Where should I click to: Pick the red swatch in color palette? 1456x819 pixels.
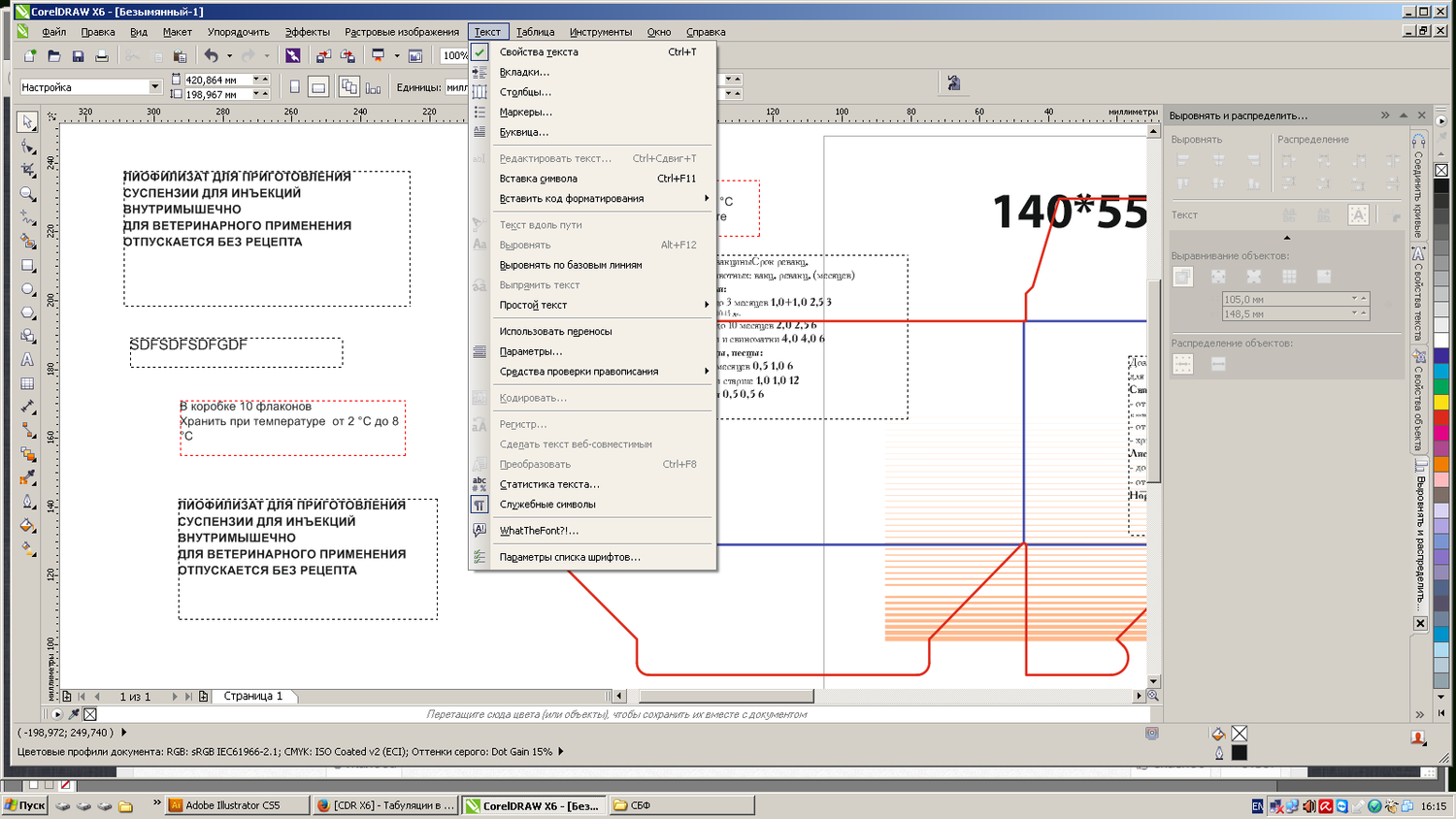(x=1441, y=417)
